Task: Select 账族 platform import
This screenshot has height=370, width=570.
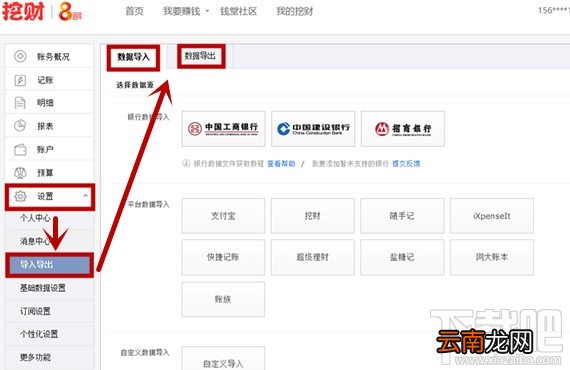Action: click(x=223, y=299)
